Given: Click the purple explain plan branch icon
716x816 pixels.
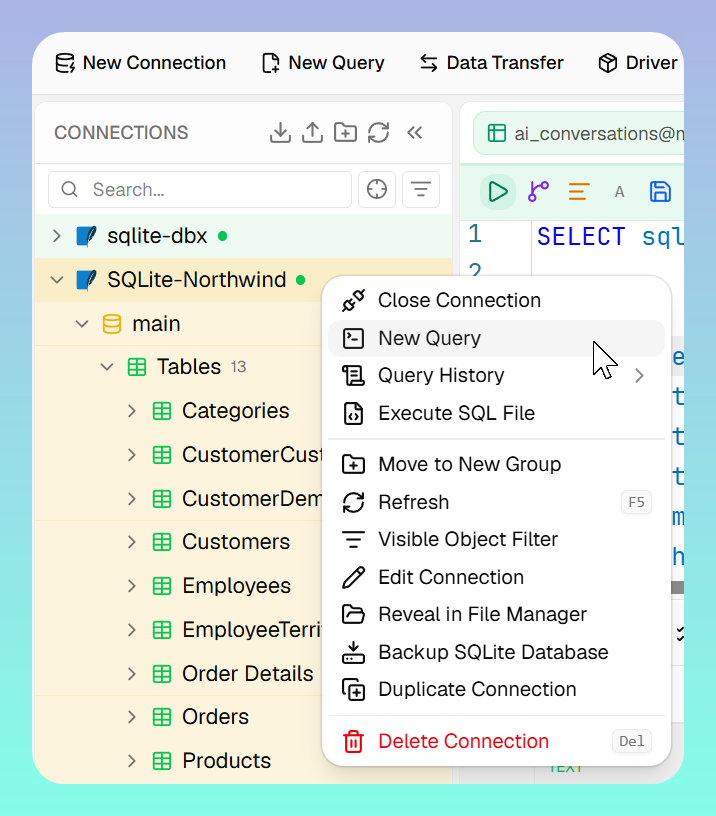Looking at the screenshot, I should click(x=539, y=192).
